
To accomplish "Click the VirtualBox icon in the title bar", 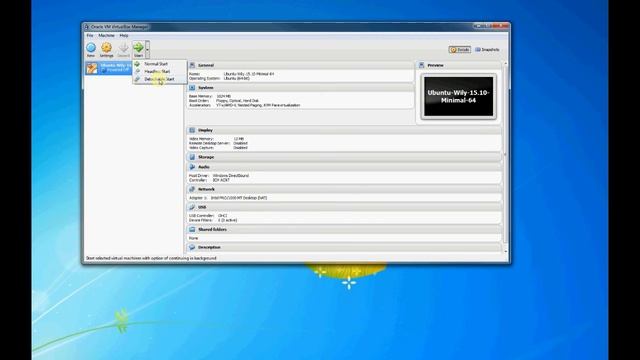I will (x=87, y=27).
